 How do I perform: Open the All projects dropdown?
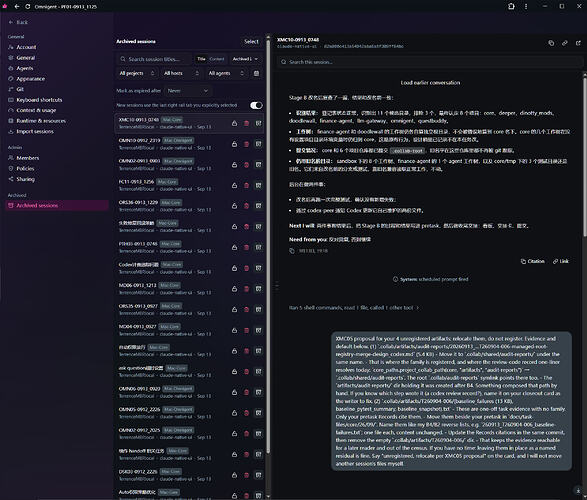(x=137, y=73)
